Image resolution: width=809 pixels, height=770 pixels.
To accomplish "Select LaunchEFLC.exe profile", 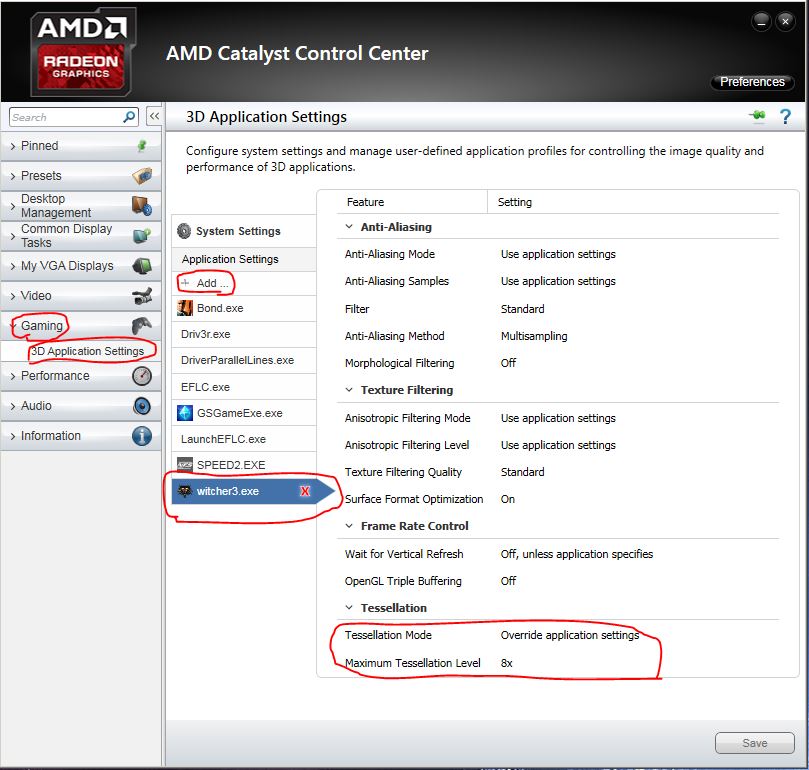I will (244, 439).
